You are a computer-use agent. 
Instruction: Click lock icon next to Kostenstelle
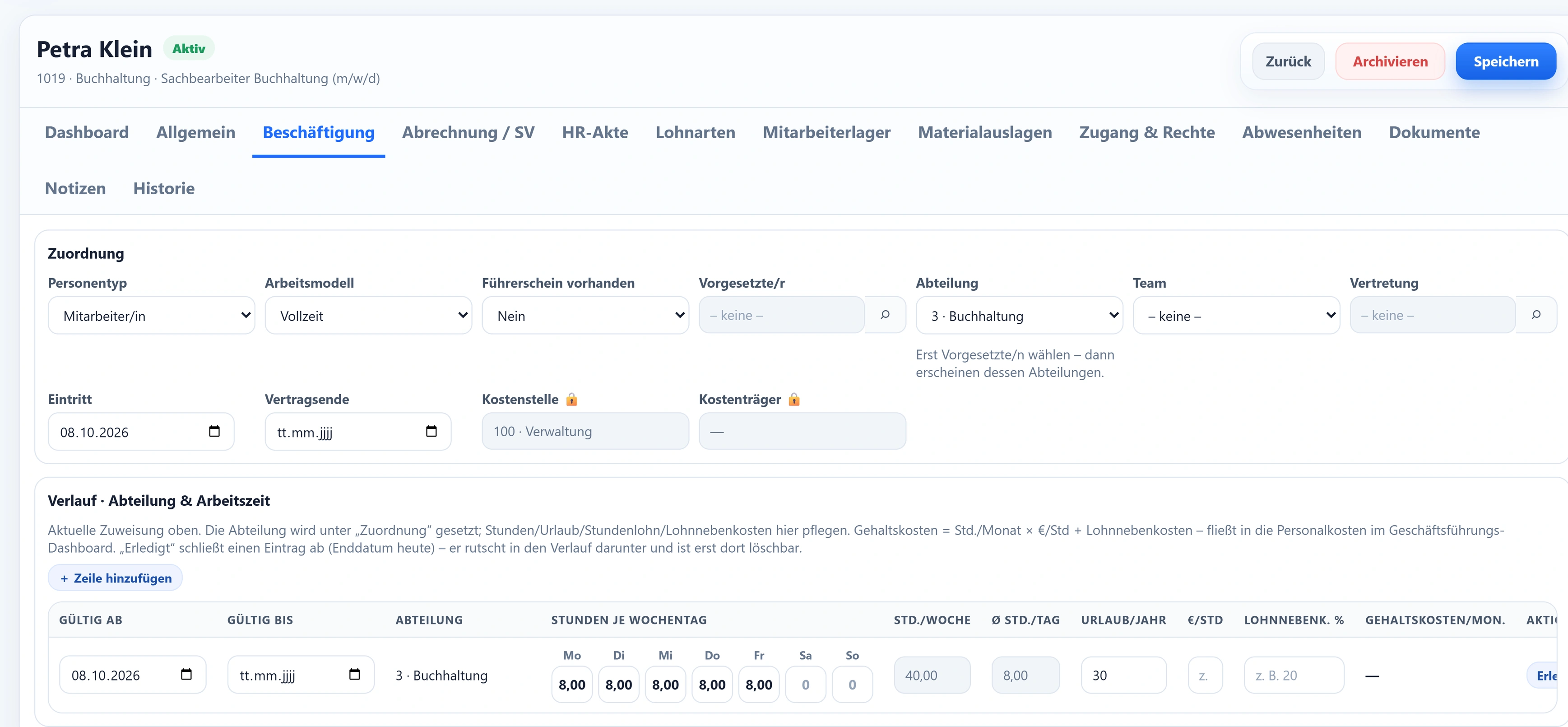[571, 400]
